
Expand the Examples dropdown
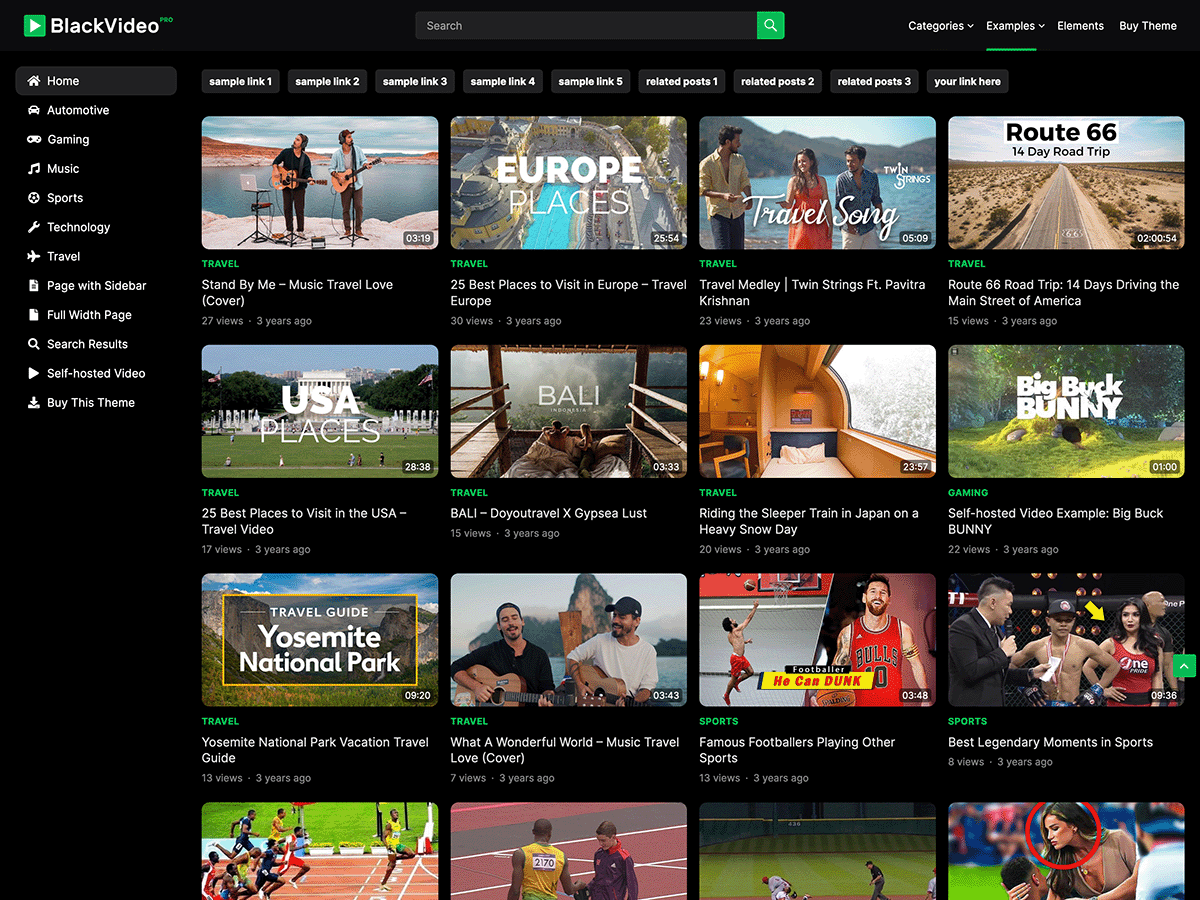tap(1013, 25)
